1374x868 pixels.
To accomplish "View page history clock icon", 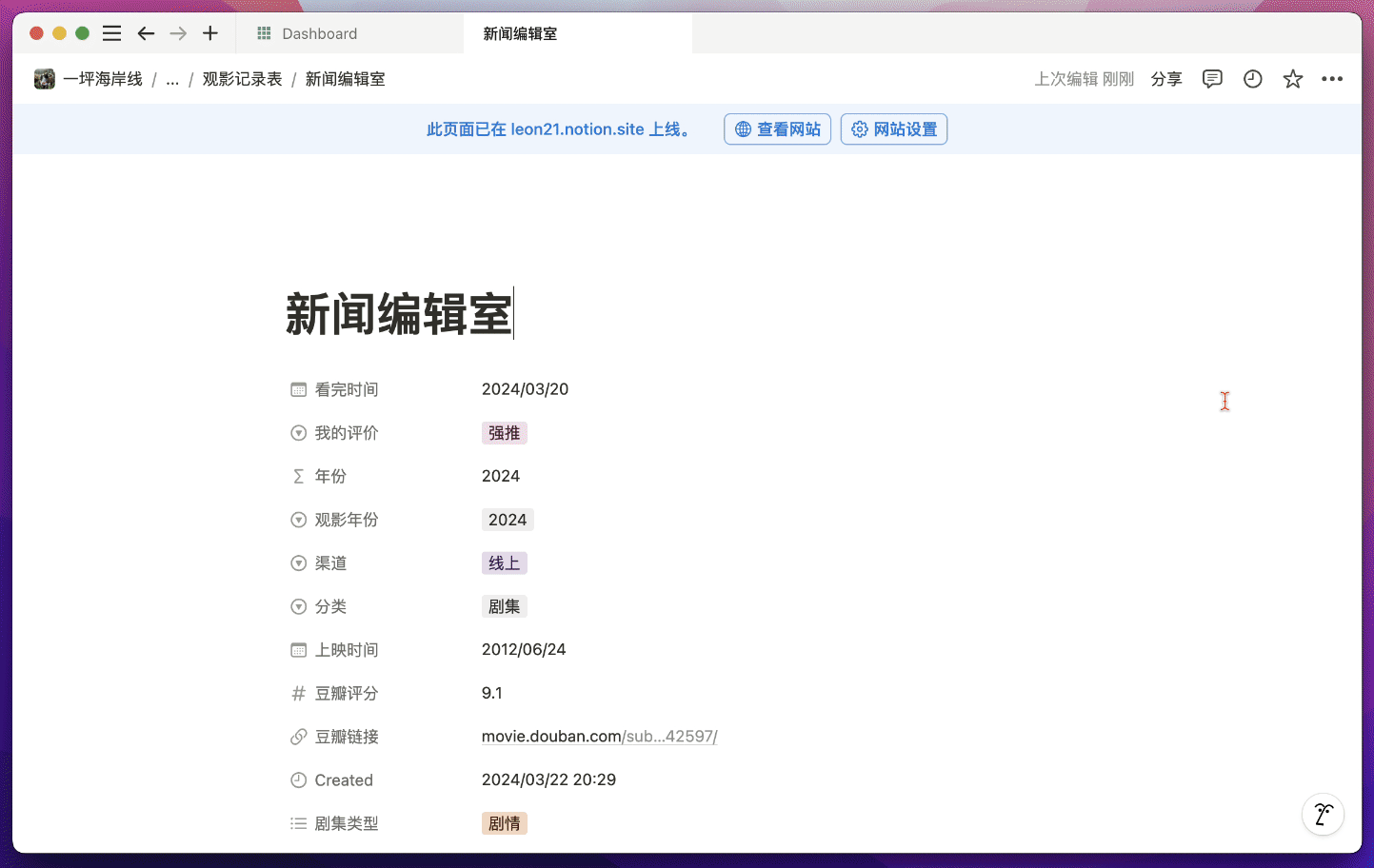I will click(1252, 79).
